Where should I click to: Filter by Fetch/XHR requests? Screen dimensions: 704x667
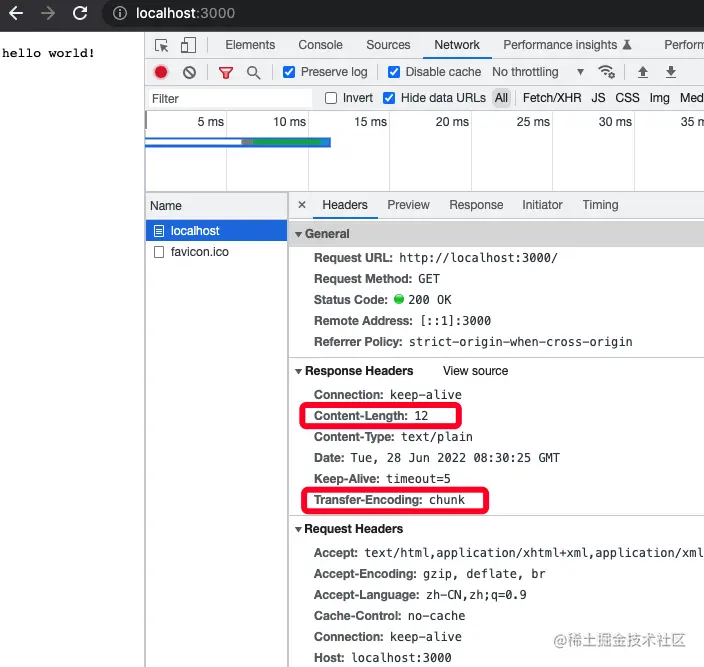click(x=552, y=98)
